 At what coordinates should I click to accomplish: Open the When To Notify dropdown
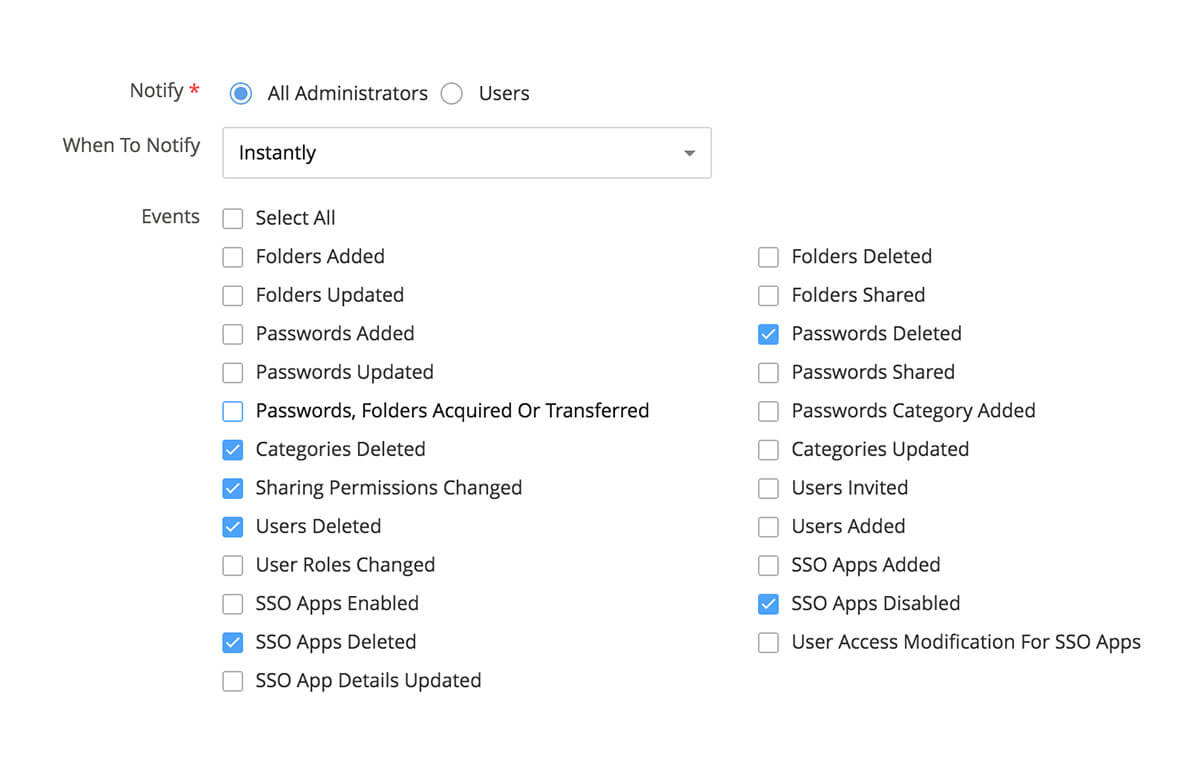(x=466, y=153)
